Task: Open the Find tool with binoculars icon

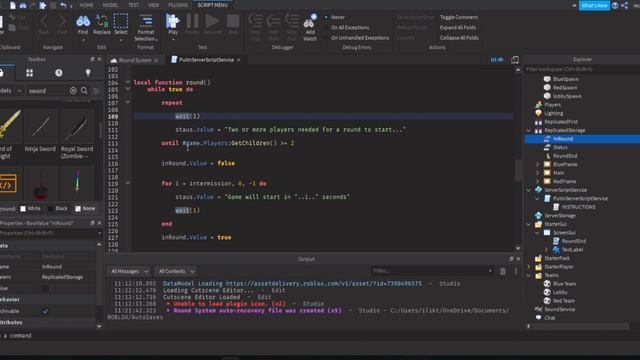Action: [x=83, y=24]
